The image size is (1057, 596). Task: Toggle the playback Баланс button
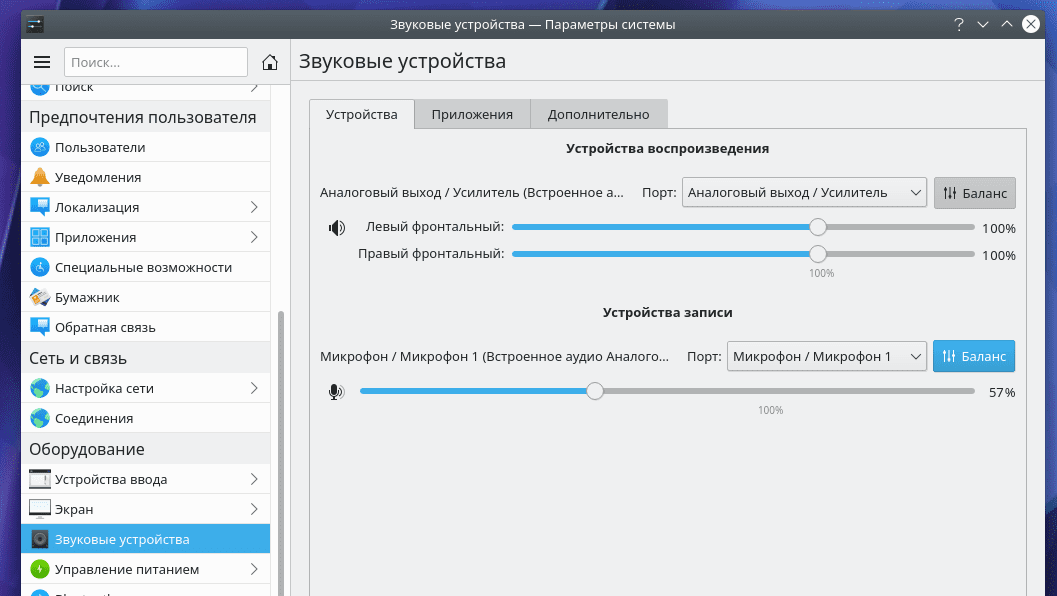[x=974, y=192]
